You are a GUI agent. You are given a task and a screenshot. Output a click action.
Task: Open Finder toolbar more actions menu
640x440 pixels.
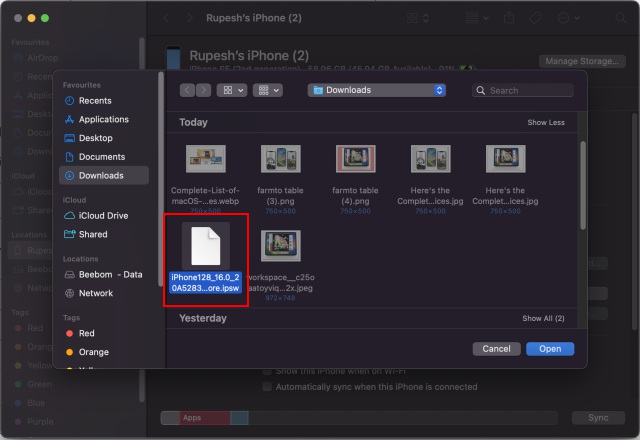(569, 18)
